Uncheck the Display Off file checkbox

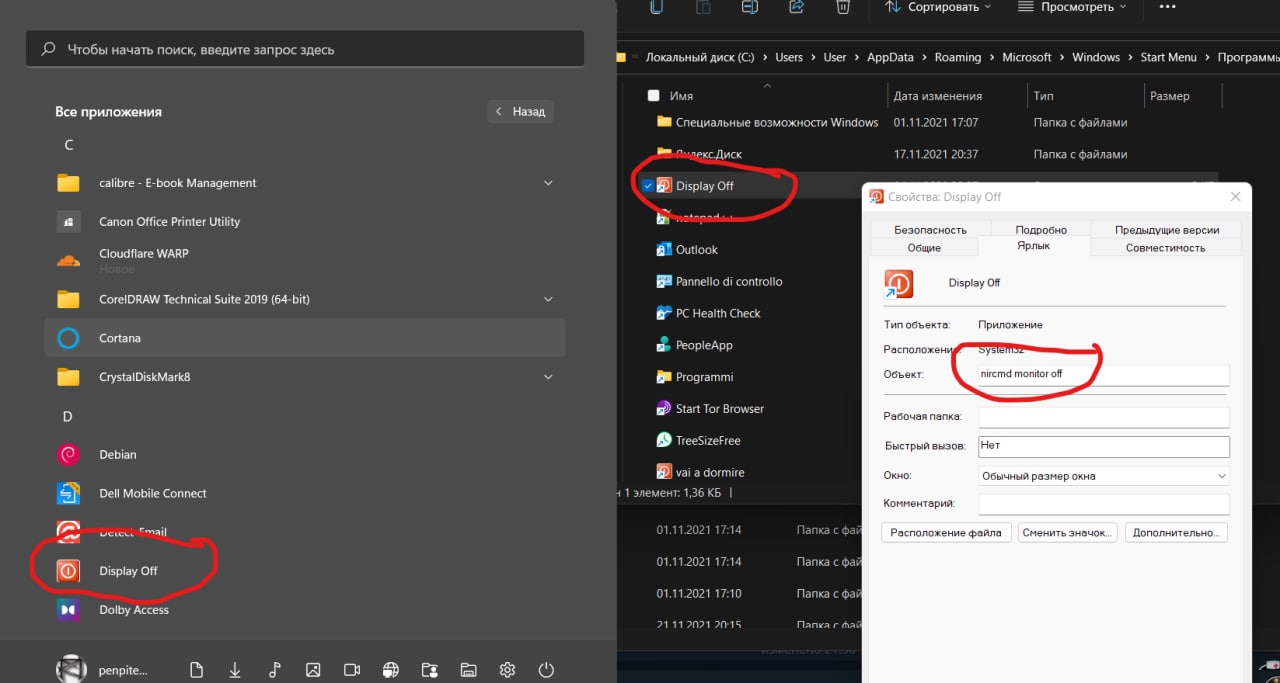click(x=648, y=186)
